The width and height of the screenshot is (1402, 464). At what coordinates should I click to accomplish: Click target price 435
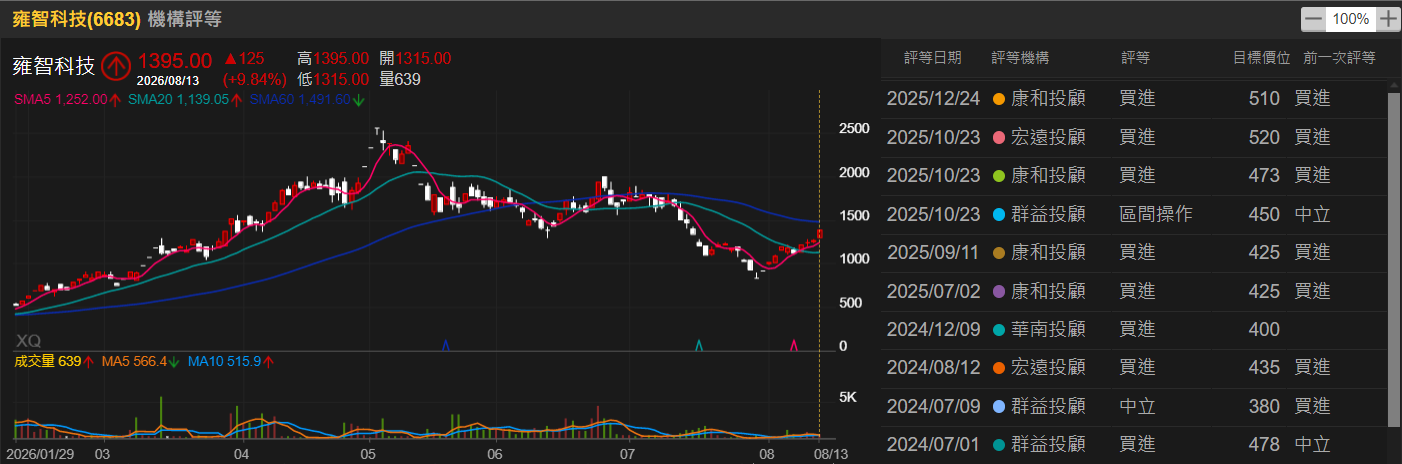point(1264,368)
